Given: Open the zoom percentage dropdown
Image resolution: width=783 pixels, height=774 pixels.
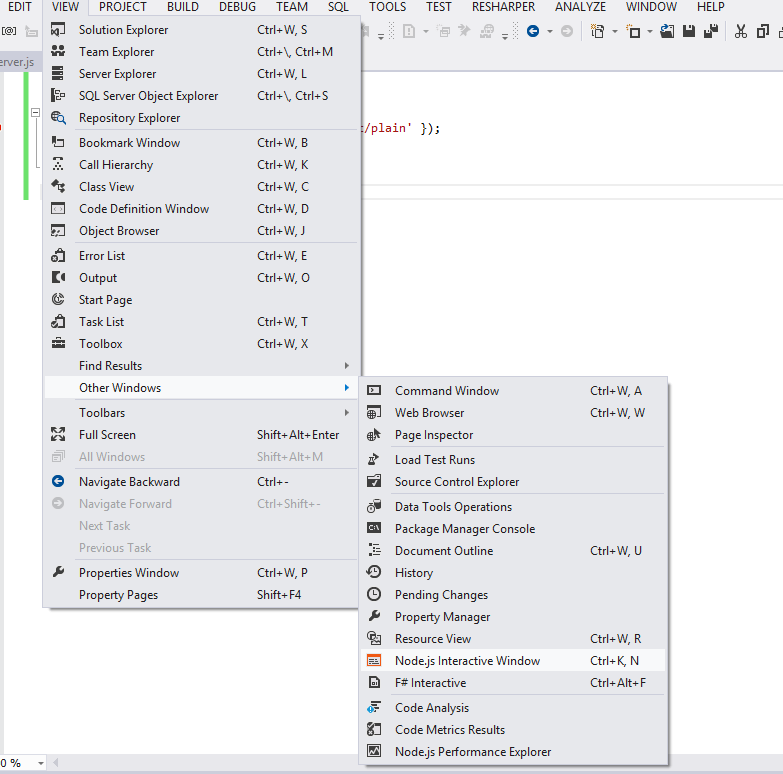Looking at the screenshot, I should (41, 763).
